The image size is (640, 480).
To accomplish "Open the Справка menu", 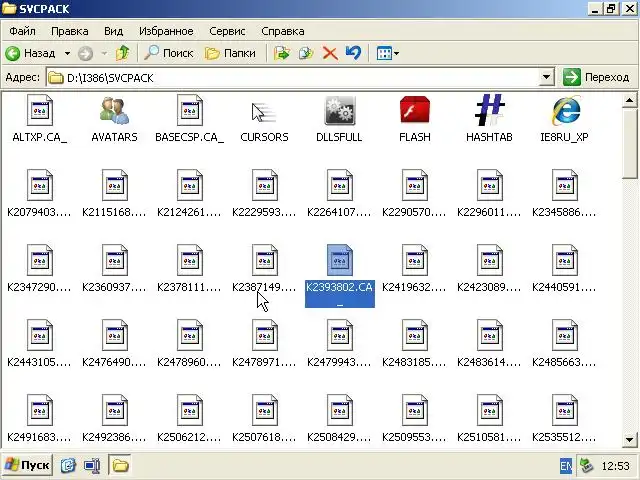I will pos(282,31).
